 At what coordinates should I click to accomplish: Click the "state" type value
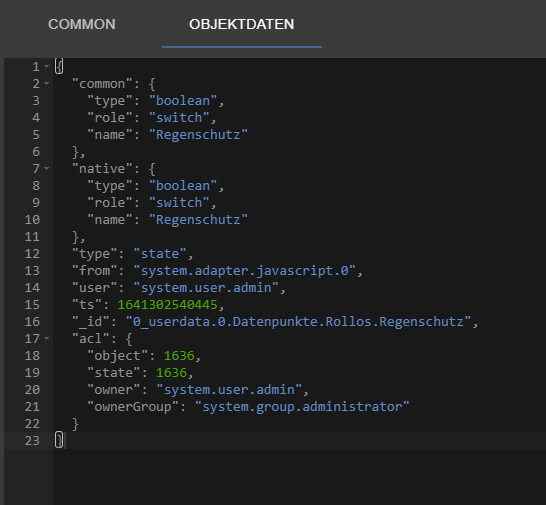click(160, 254)
